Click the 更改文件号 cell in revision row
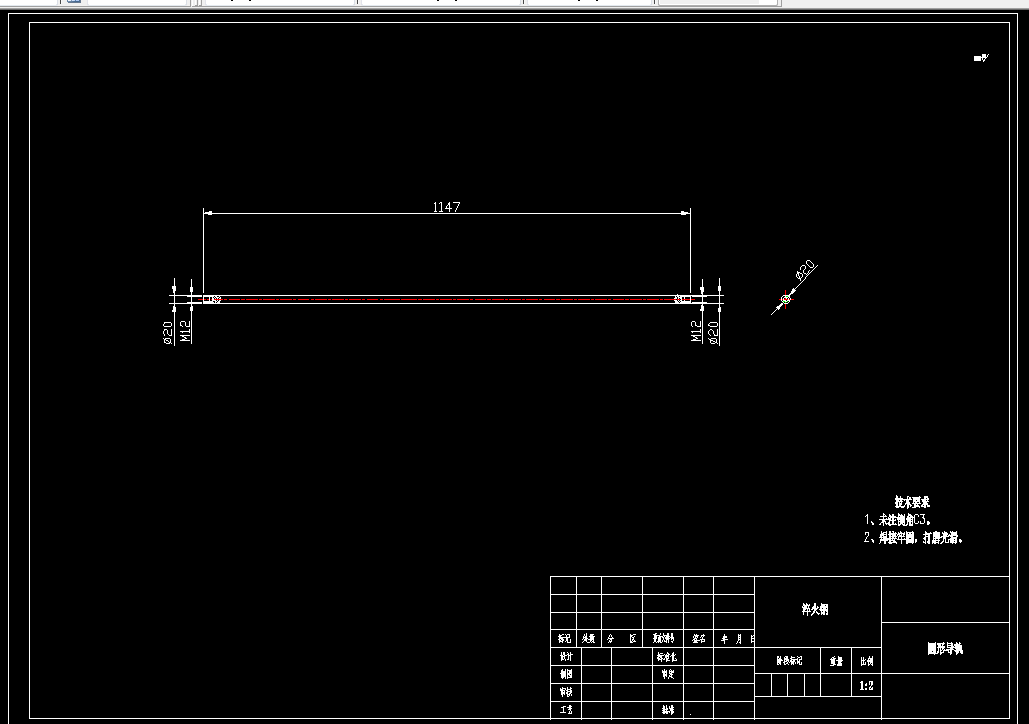The image size is (1029, 724). pos(663,638)
